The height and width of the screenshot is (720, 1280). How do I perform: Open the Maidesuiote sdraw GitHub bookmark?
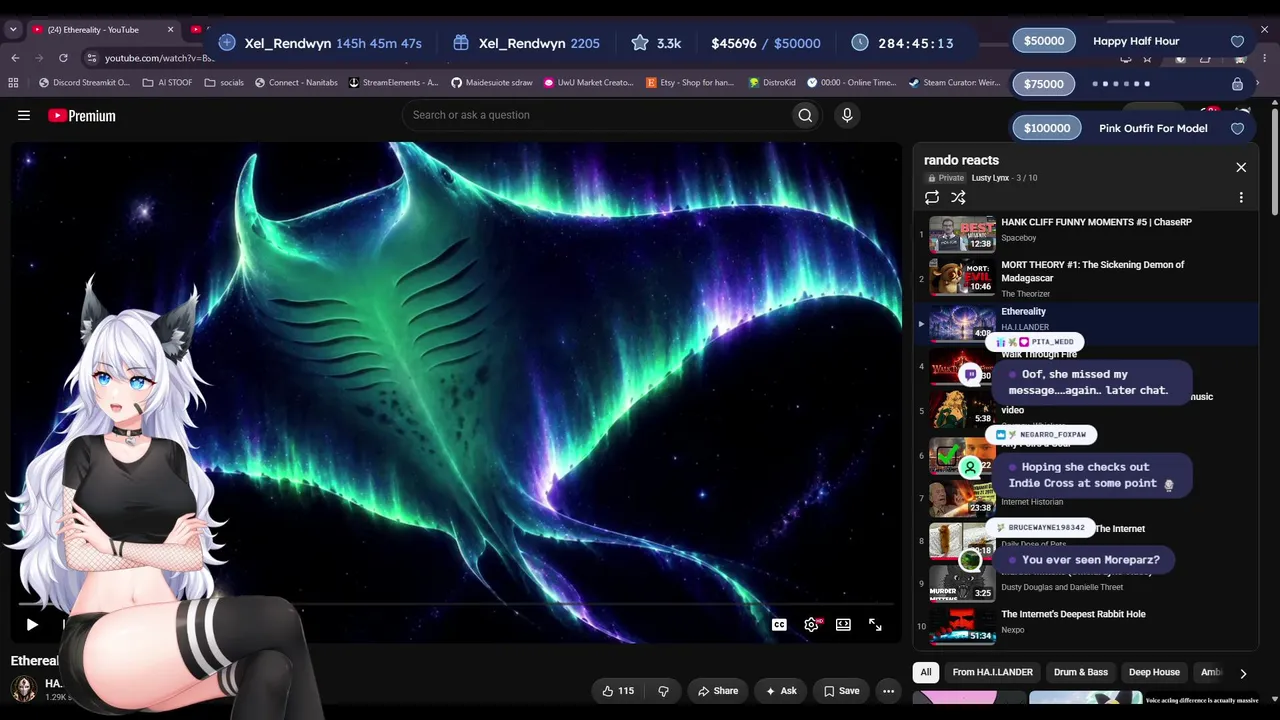[492, 83]
